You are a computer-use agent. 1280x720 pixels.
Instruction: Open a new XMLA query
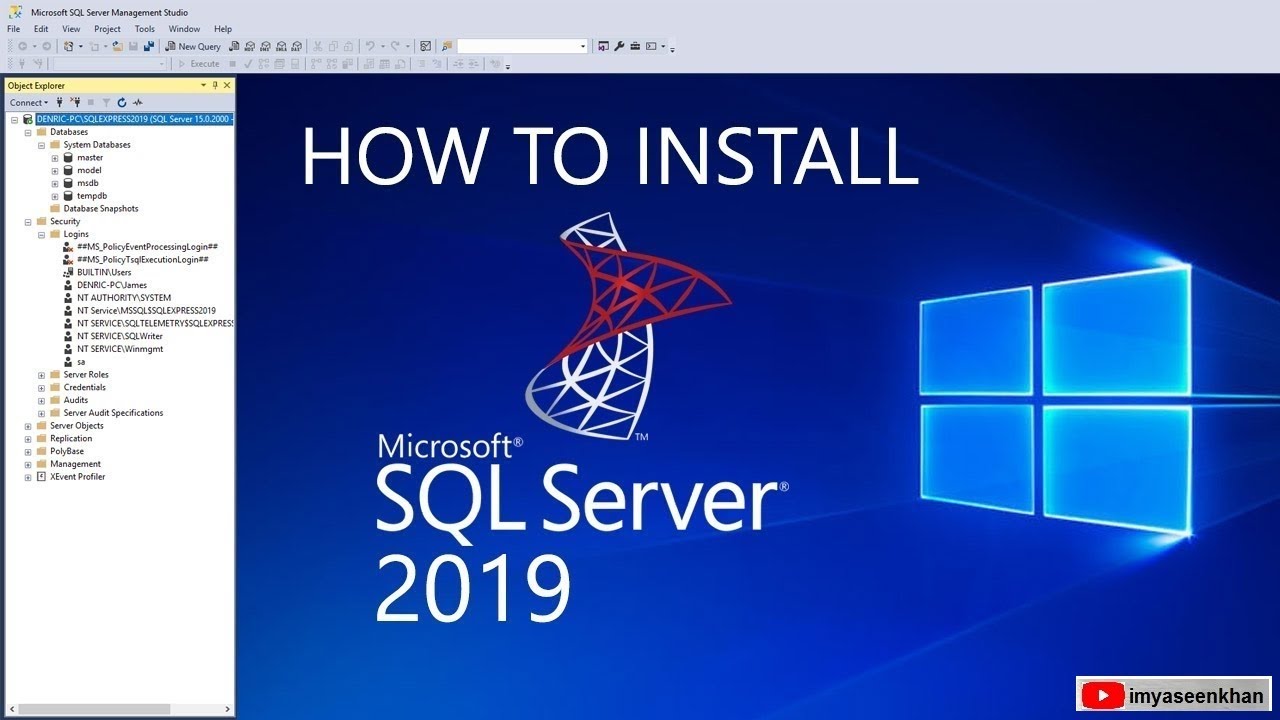click(281, 46)
